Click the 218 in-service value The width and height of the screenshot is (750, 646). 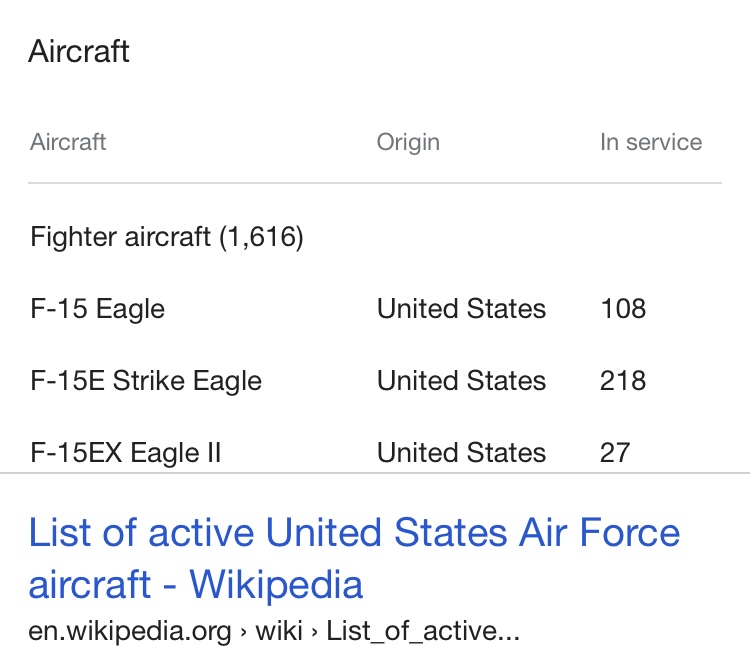coord(623,381)
